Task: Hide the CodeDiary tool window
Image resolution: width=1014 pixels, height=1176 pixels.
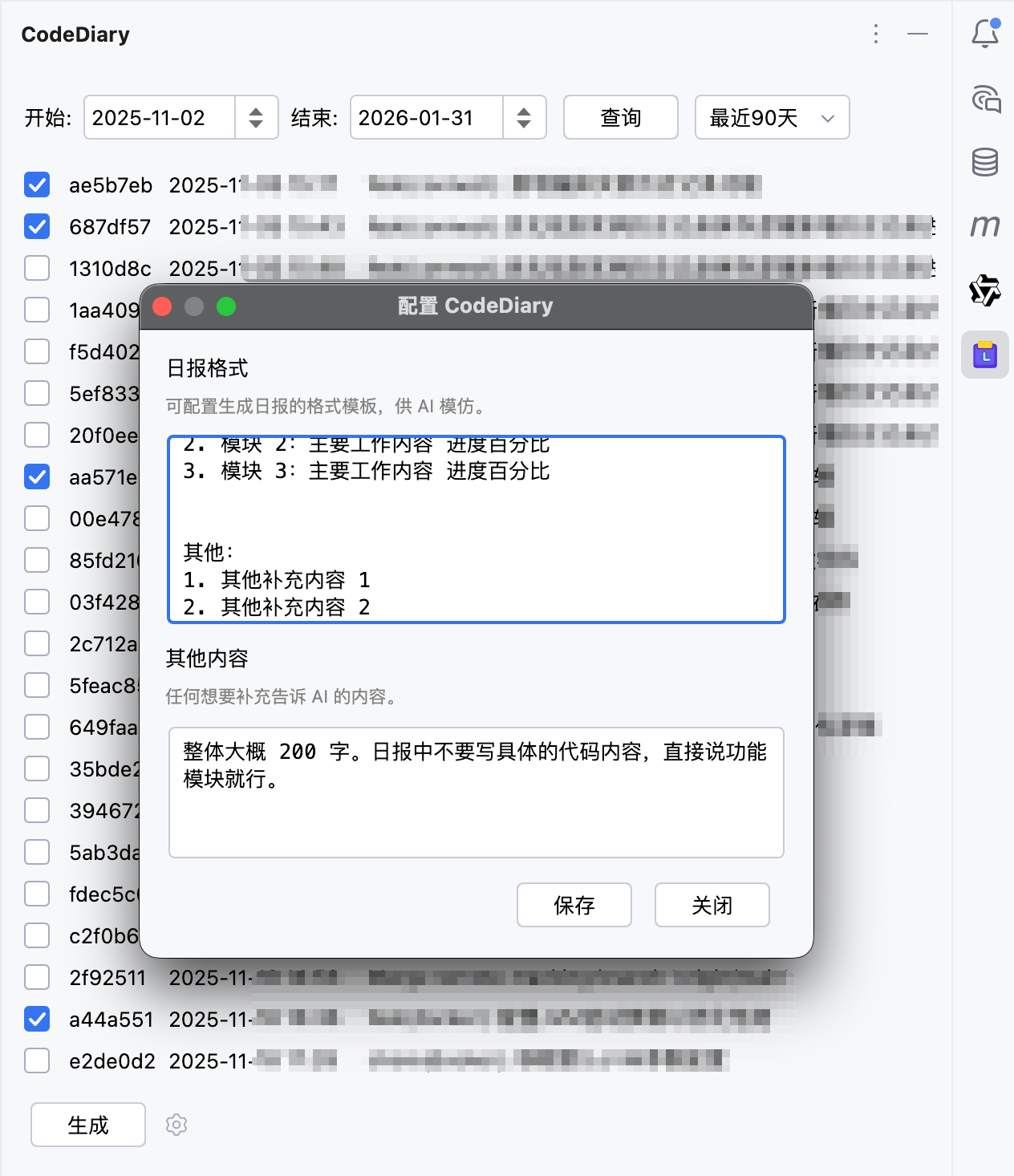Action: pos(918,34)
